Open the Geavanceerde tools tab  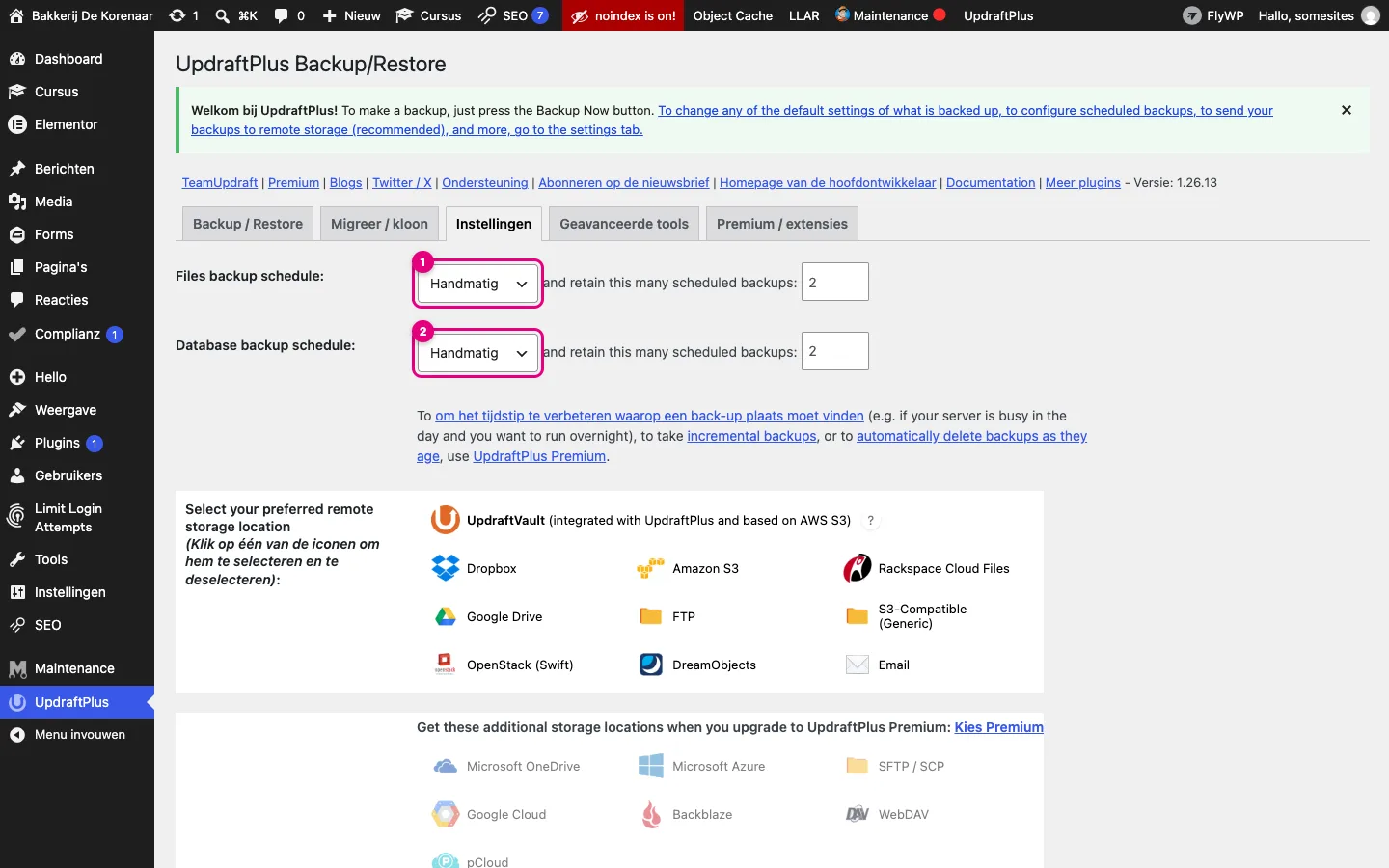pyautogui.click(x=624, y=224)
